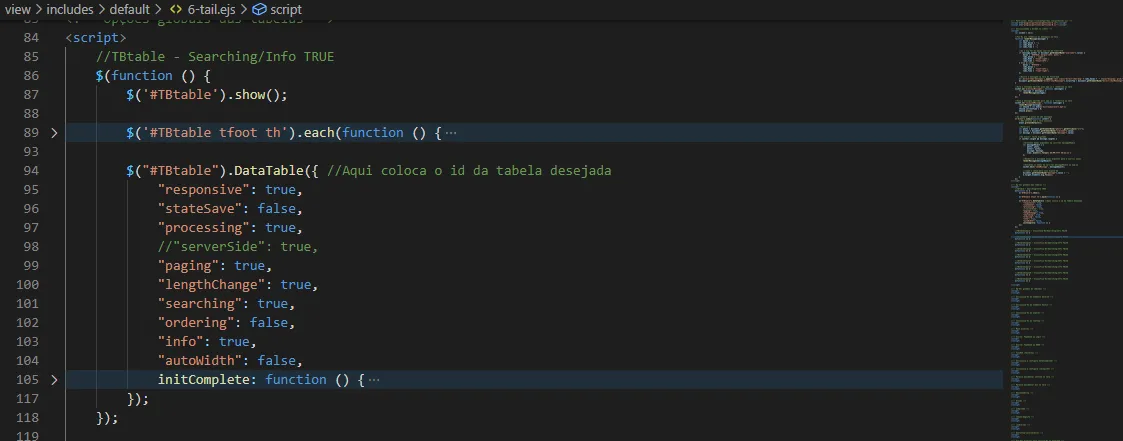Screen dimensions: 1123x441
Task: Open the 'view' breadcrumb folder
Action: tap(17, 9)
